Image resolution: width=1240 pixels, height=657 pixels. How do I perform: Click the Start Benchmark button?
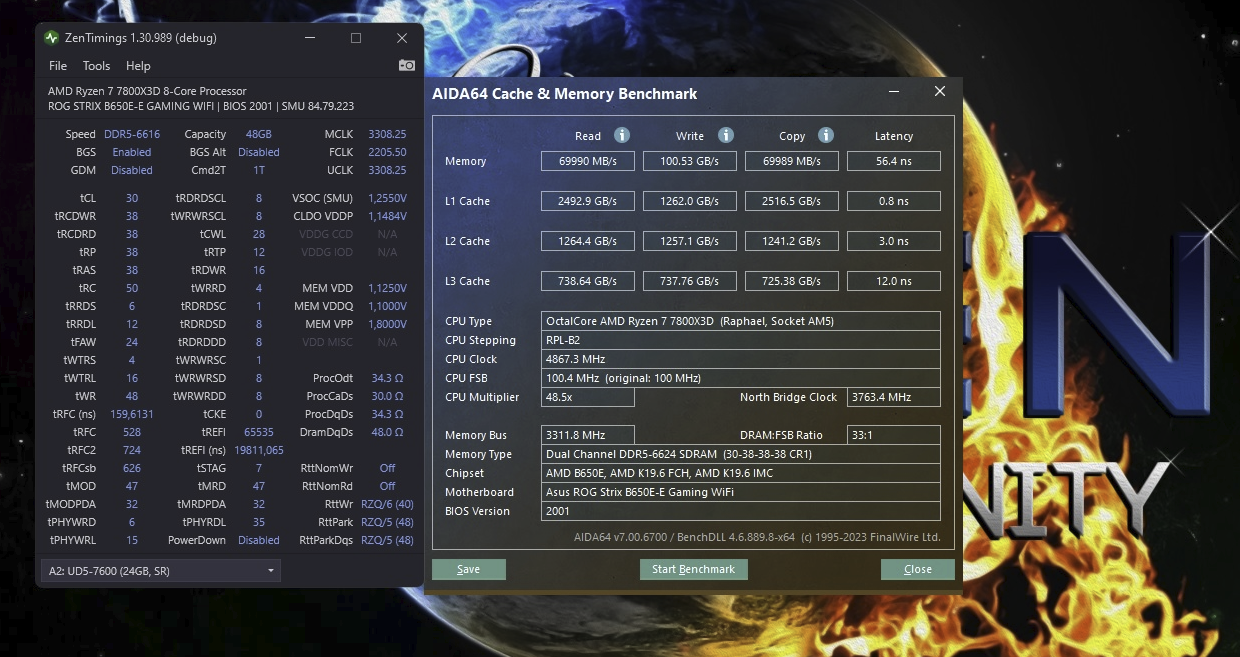coord(693,569)
